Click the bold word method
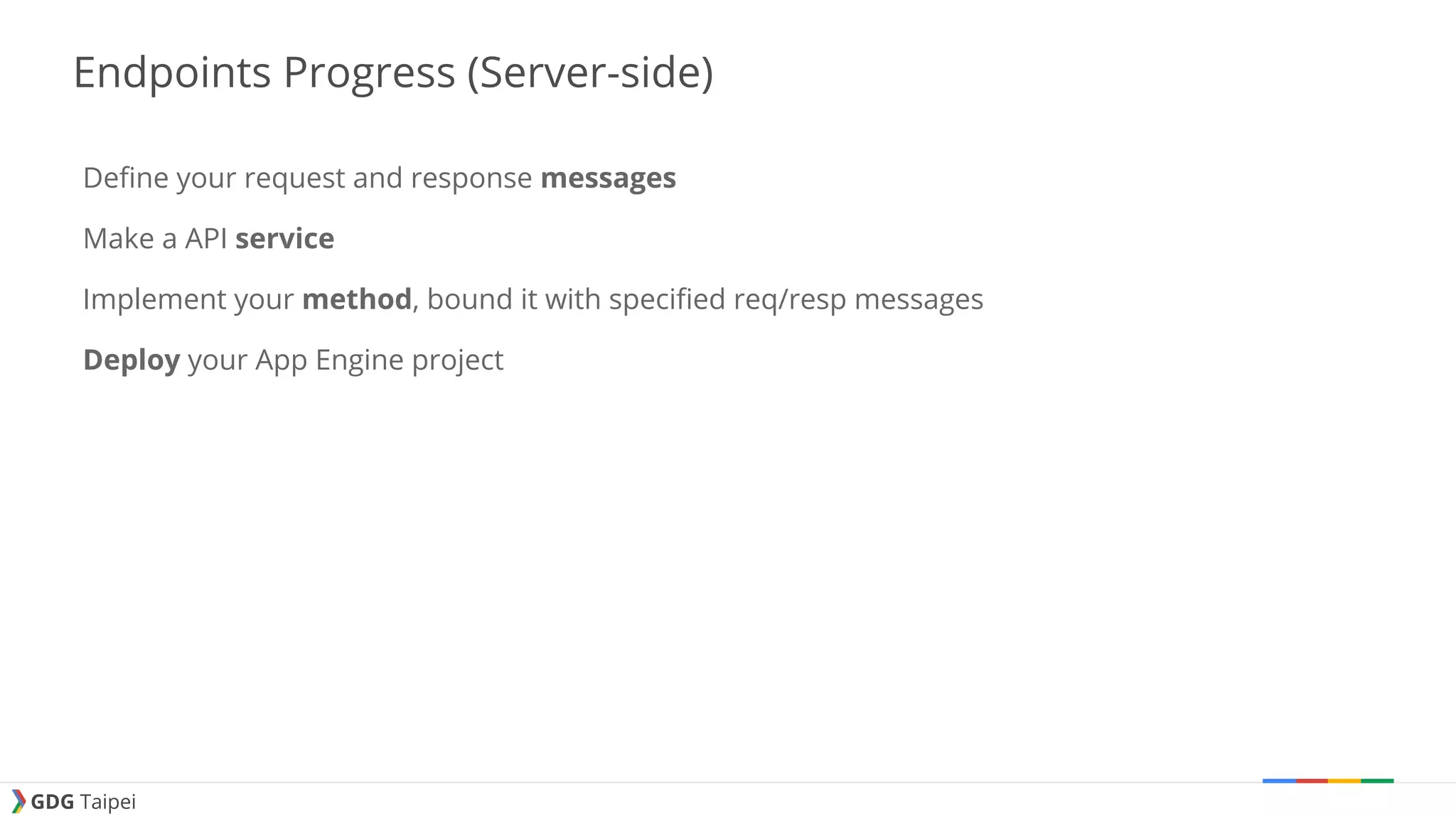 point(356,299)
